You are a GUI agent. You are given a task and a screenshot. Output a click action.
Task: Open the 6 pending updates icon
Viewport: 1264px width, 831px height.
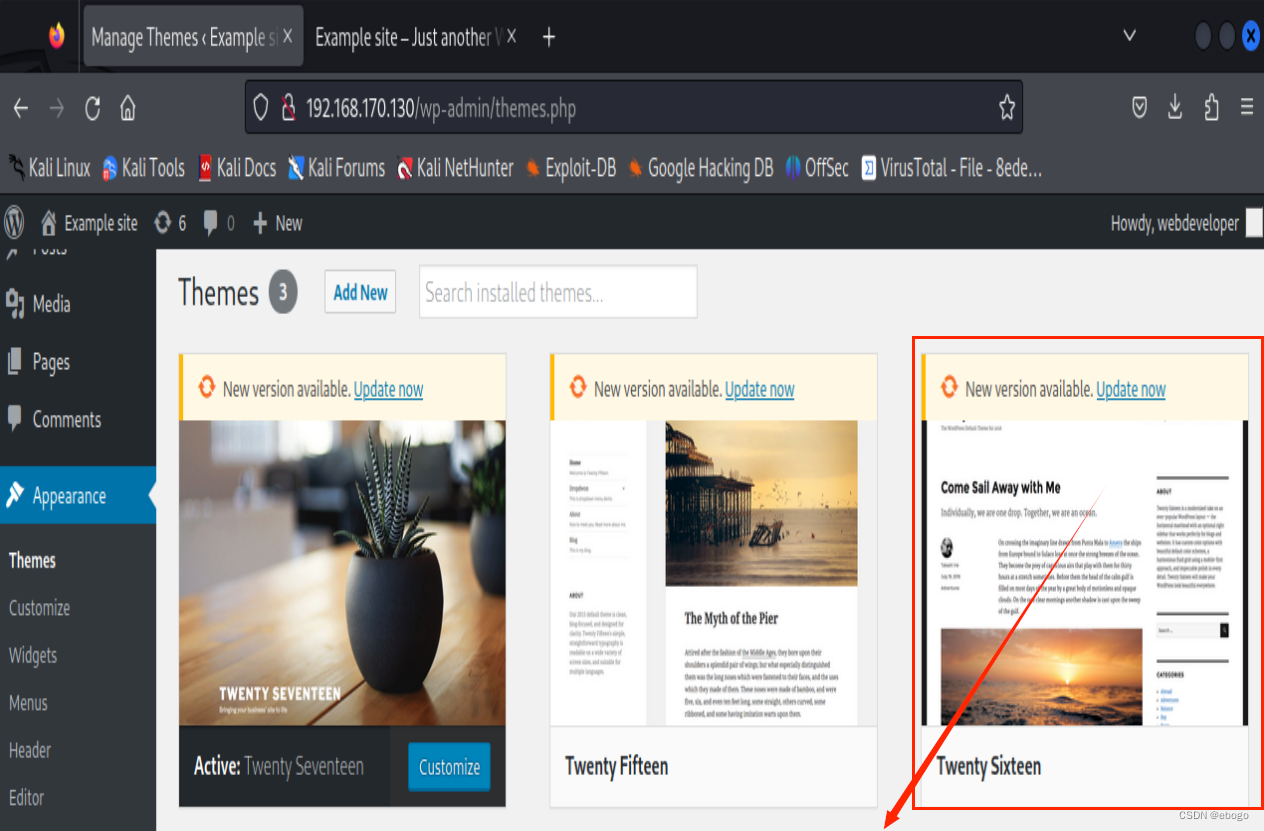click(x=170, y=222)
